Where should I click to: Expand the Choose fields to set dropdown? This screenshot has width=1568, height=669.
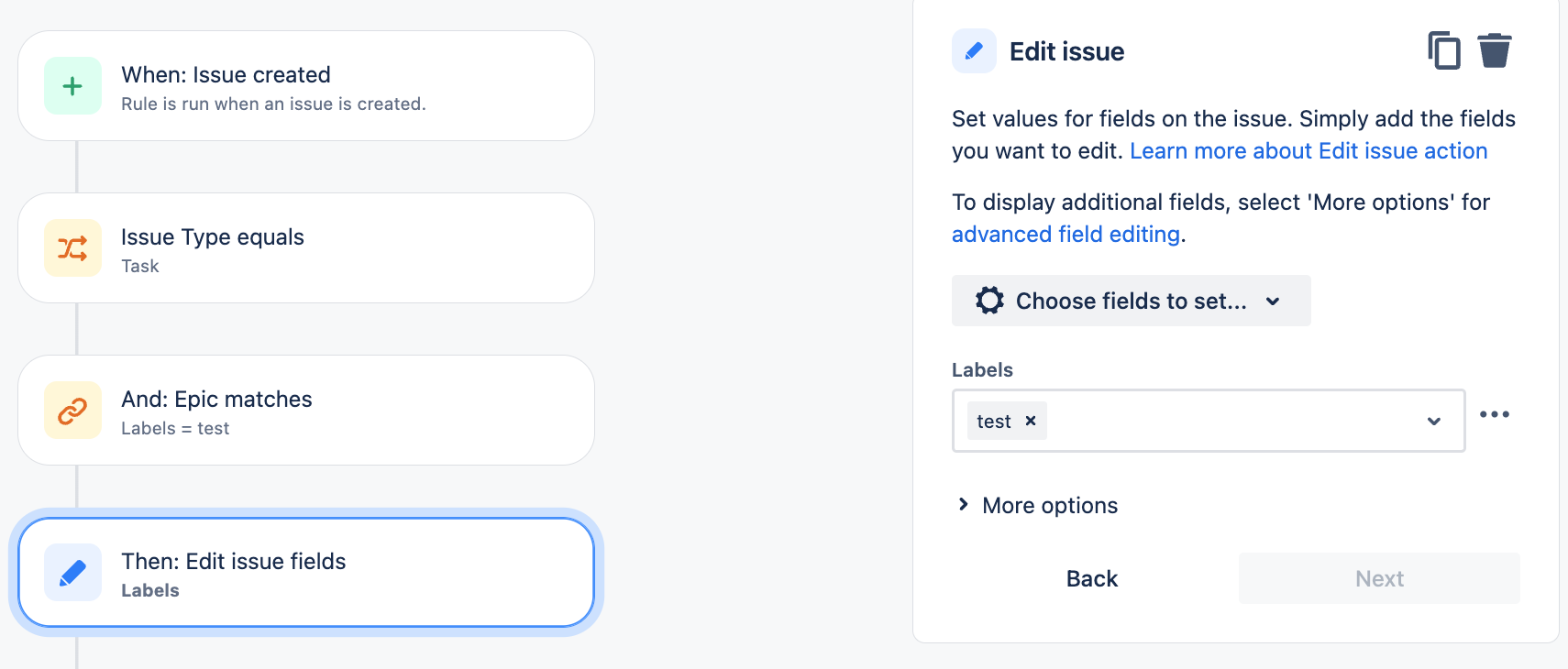click(1131, 300)
